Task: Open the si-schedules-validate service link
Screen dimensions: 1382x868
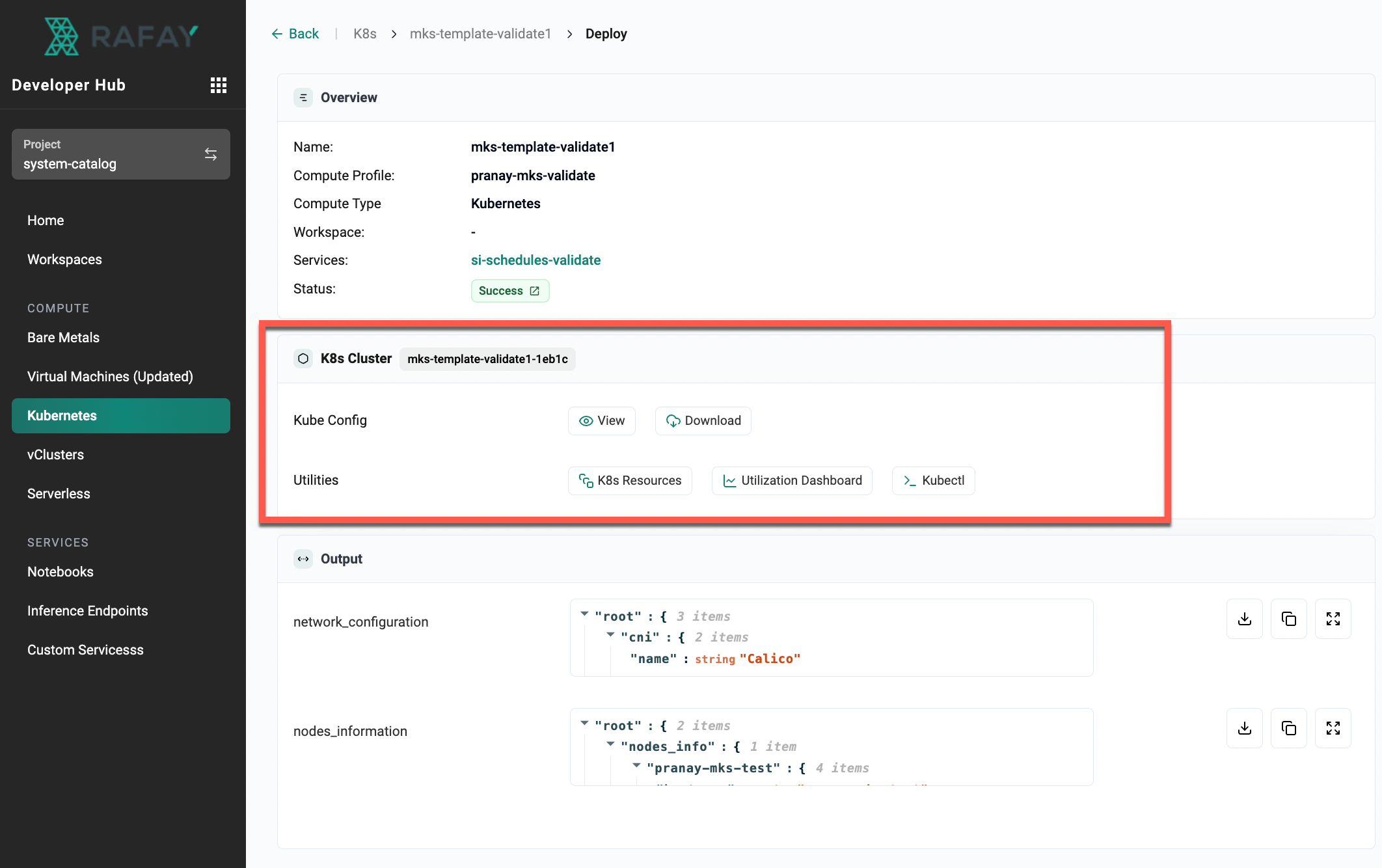Action: pos(535,260)
